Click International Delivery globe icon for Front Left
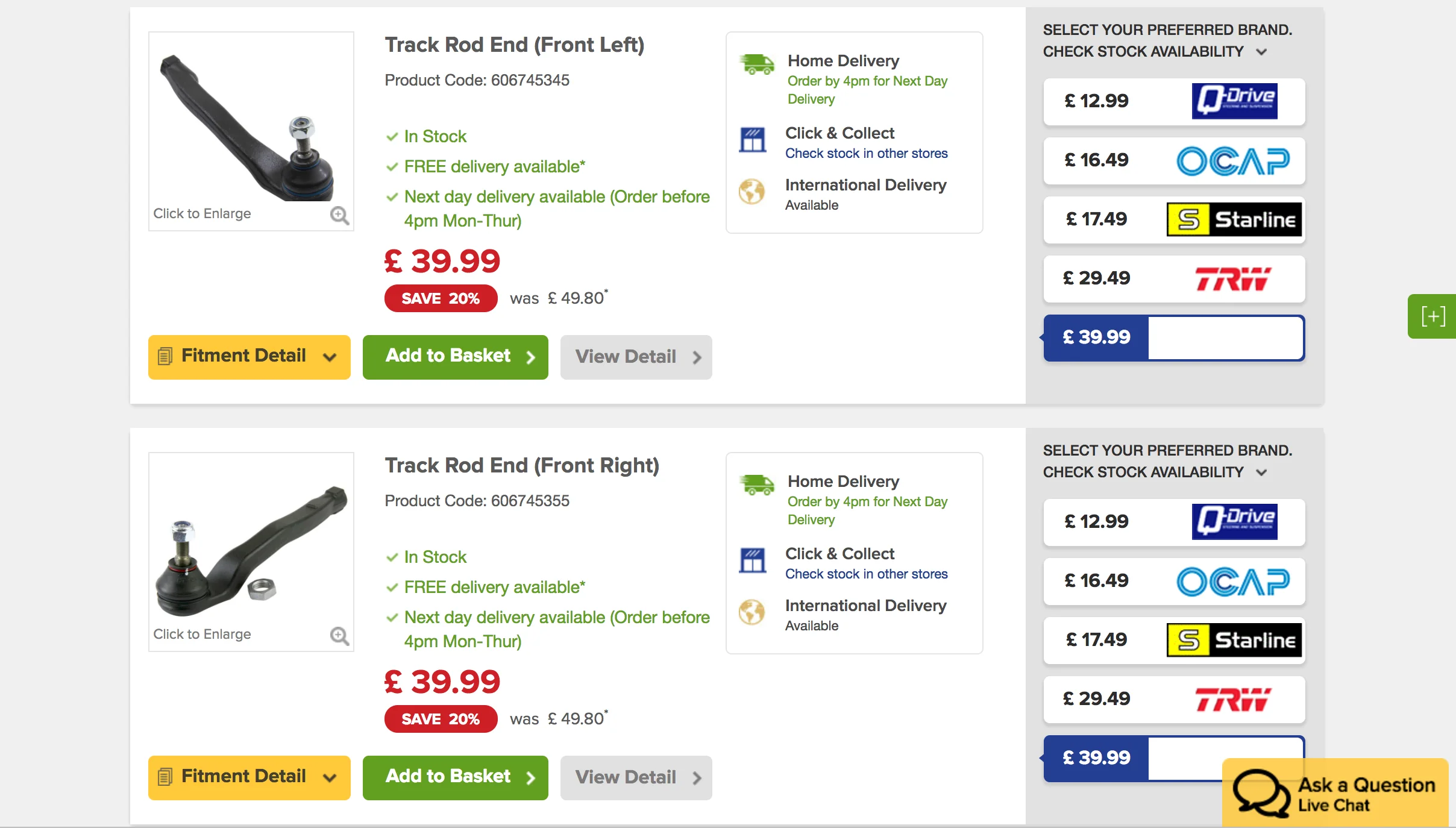 click(x=752, y=192)
